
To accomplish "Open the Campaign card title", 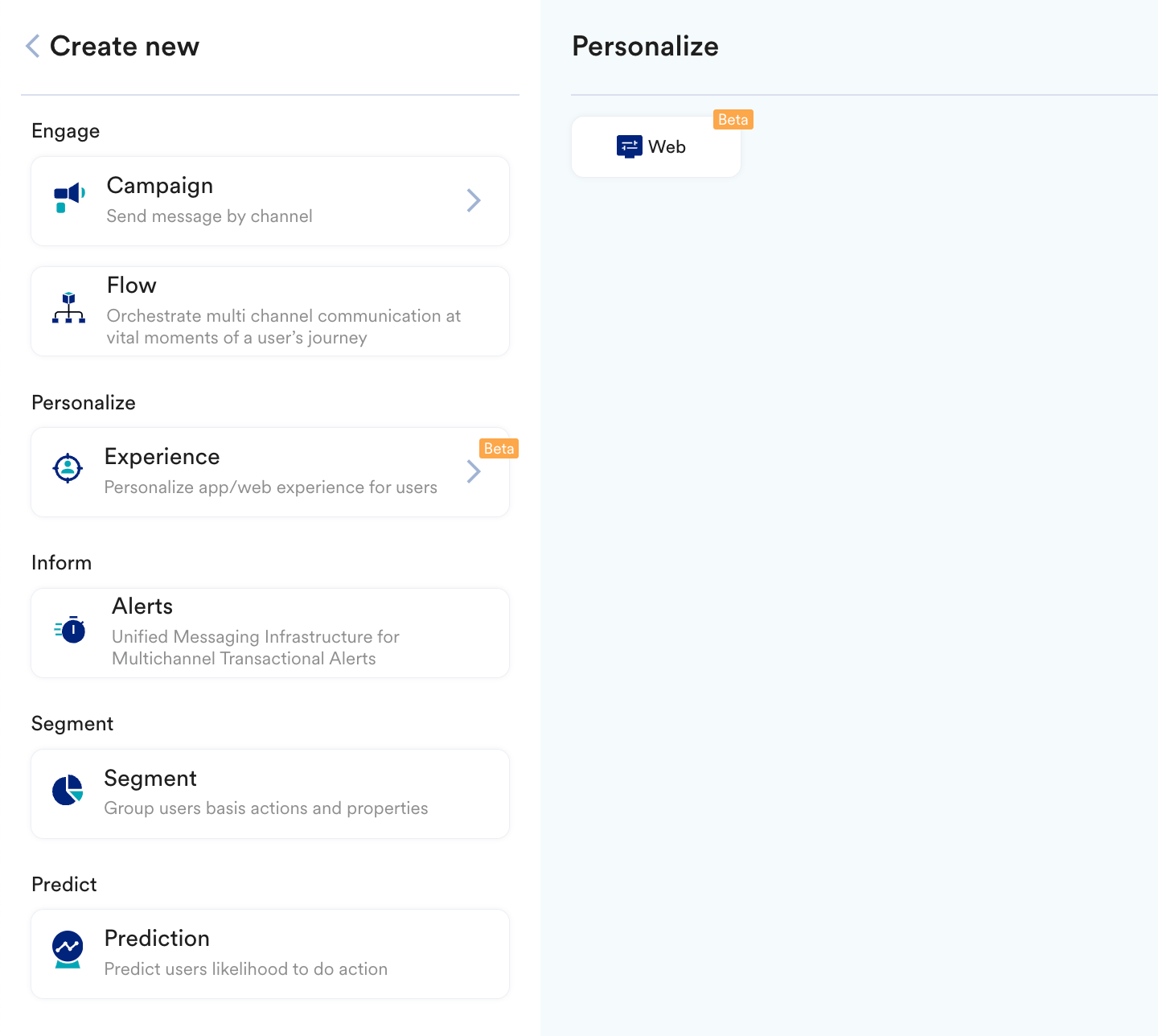I will coord(160,186).
